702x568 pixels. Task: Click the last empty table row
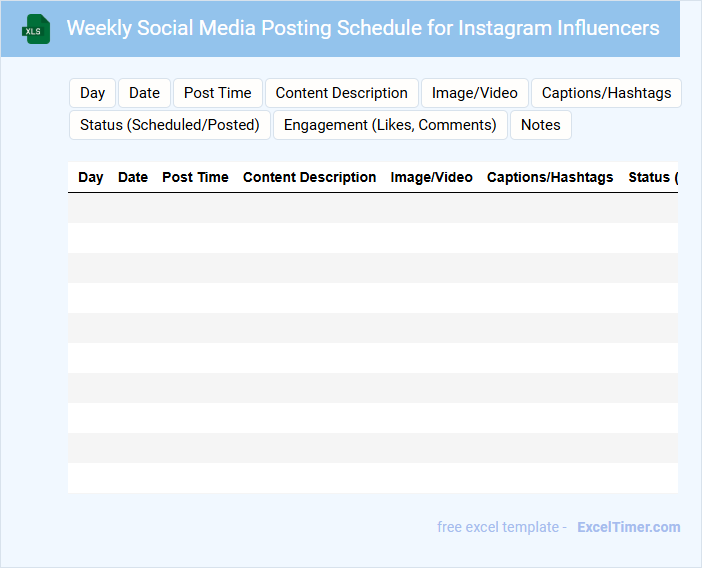pyautogui.click(x=372, y=478)
